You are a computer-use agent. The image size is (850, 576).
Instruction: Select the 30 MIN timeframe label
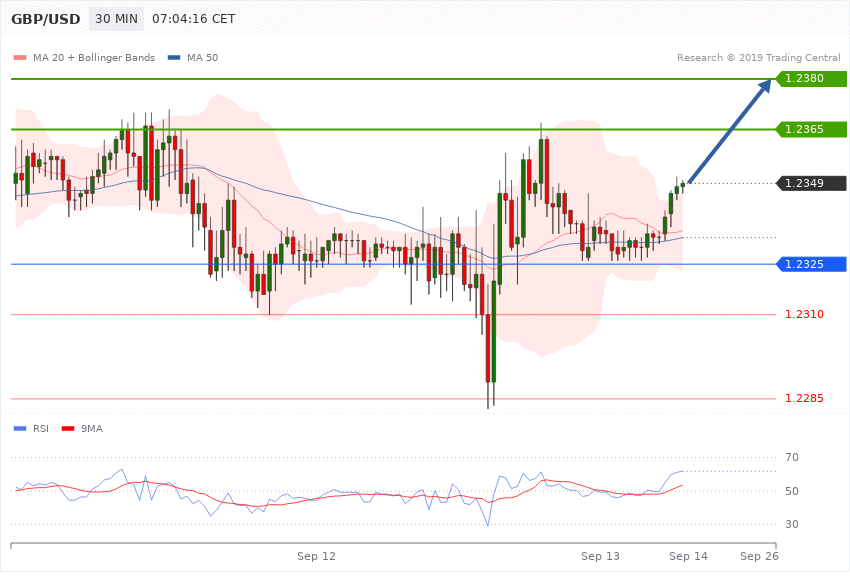click(117, 19)
